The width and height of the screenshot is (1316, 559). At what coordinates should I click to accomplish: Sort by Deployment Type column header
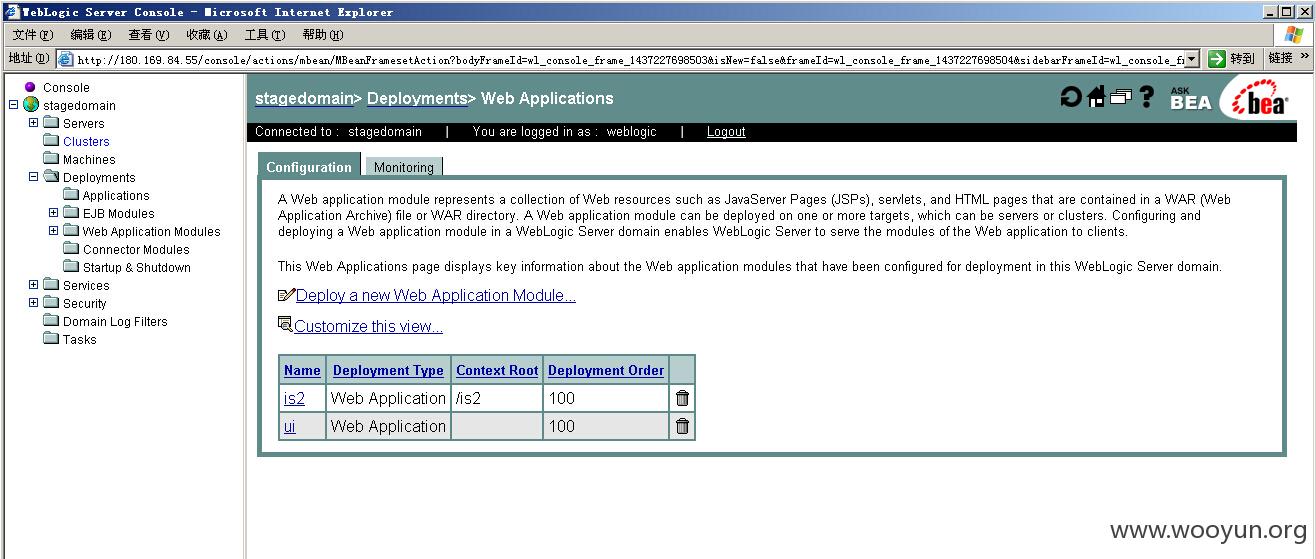coord(388,370)
